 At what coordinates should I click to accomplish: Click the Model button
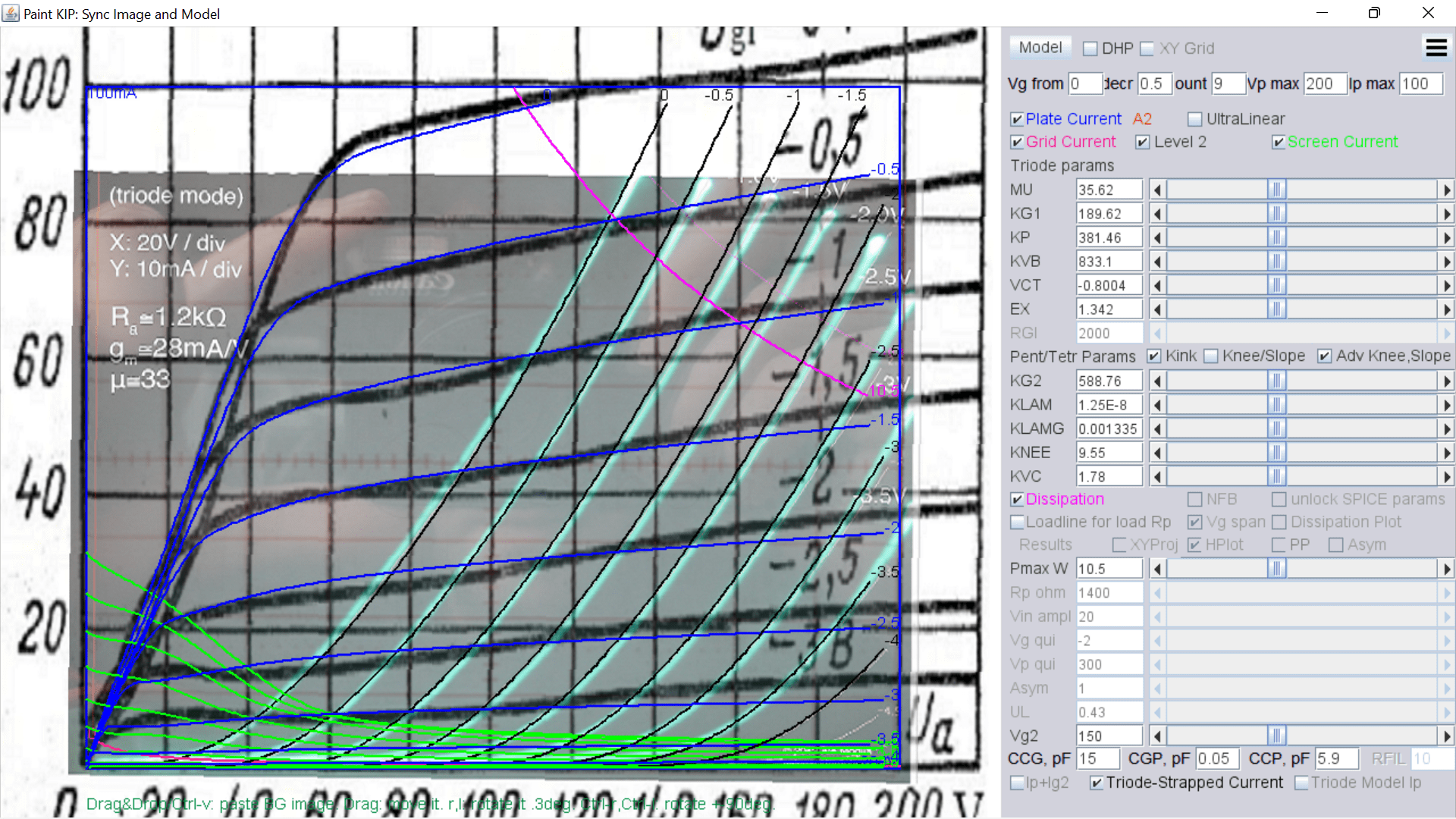[1040, 47]
